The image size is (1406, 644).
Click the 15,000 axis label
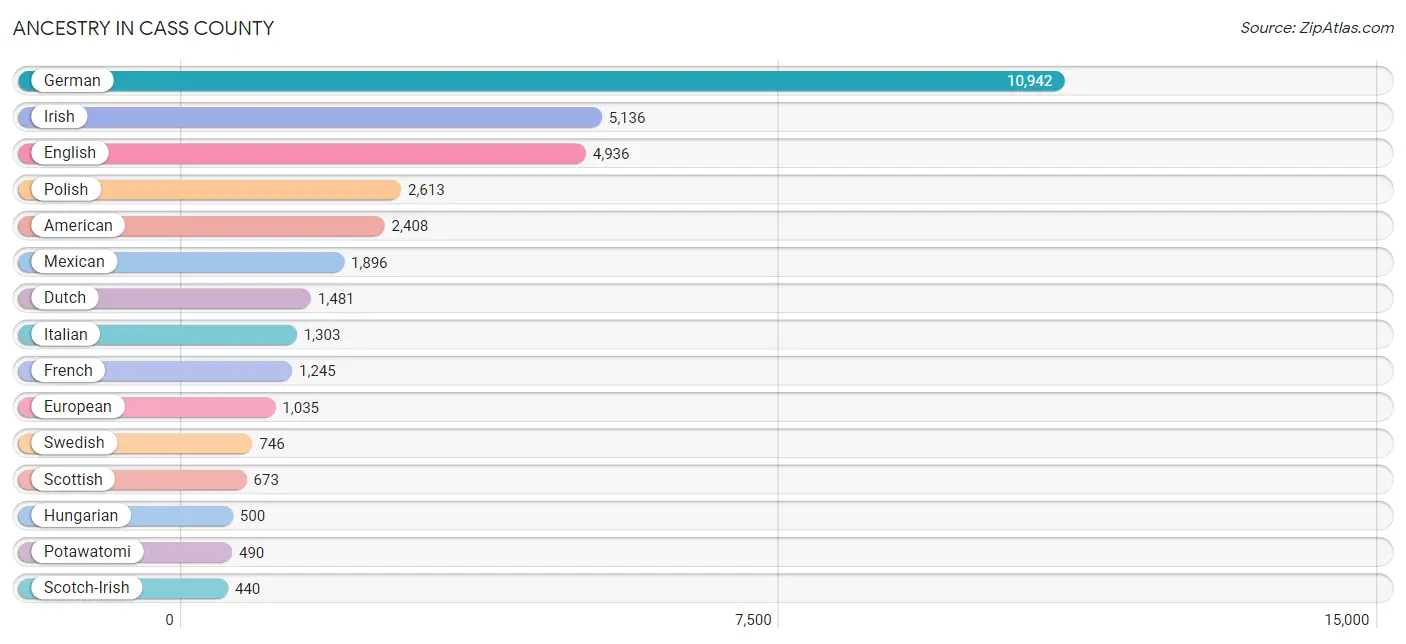[1347, 620]
